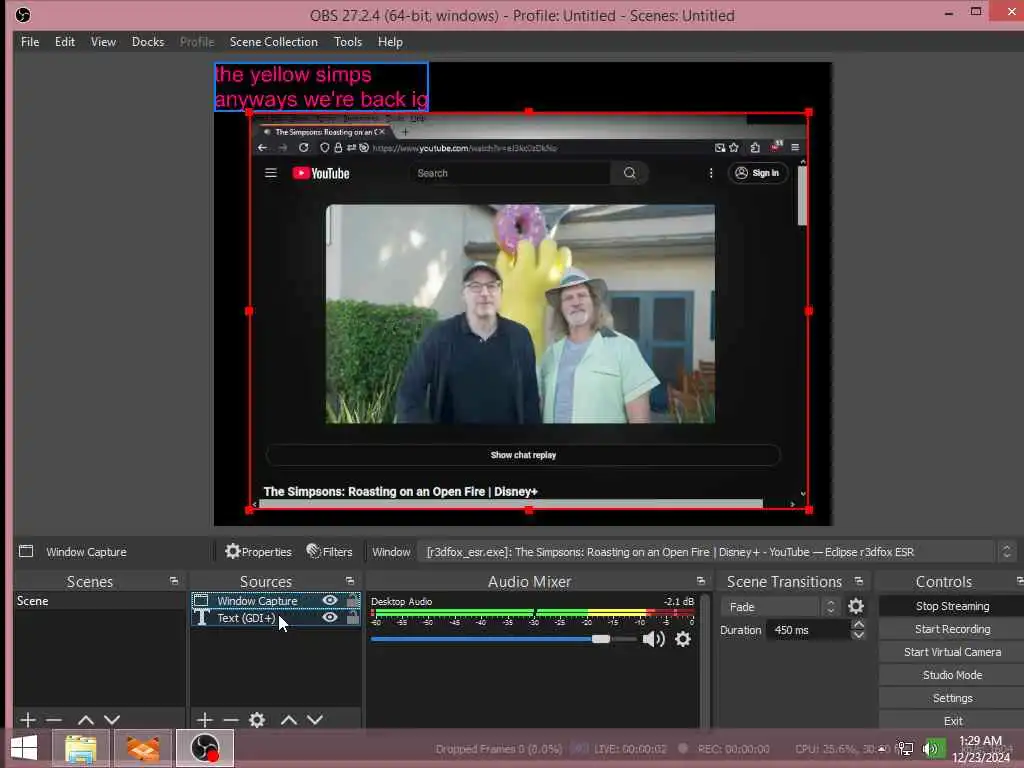Open File Explorer from taskbar
This screenshot has height=768, width=1024.
pyautogui.click(x=81, y=748)
